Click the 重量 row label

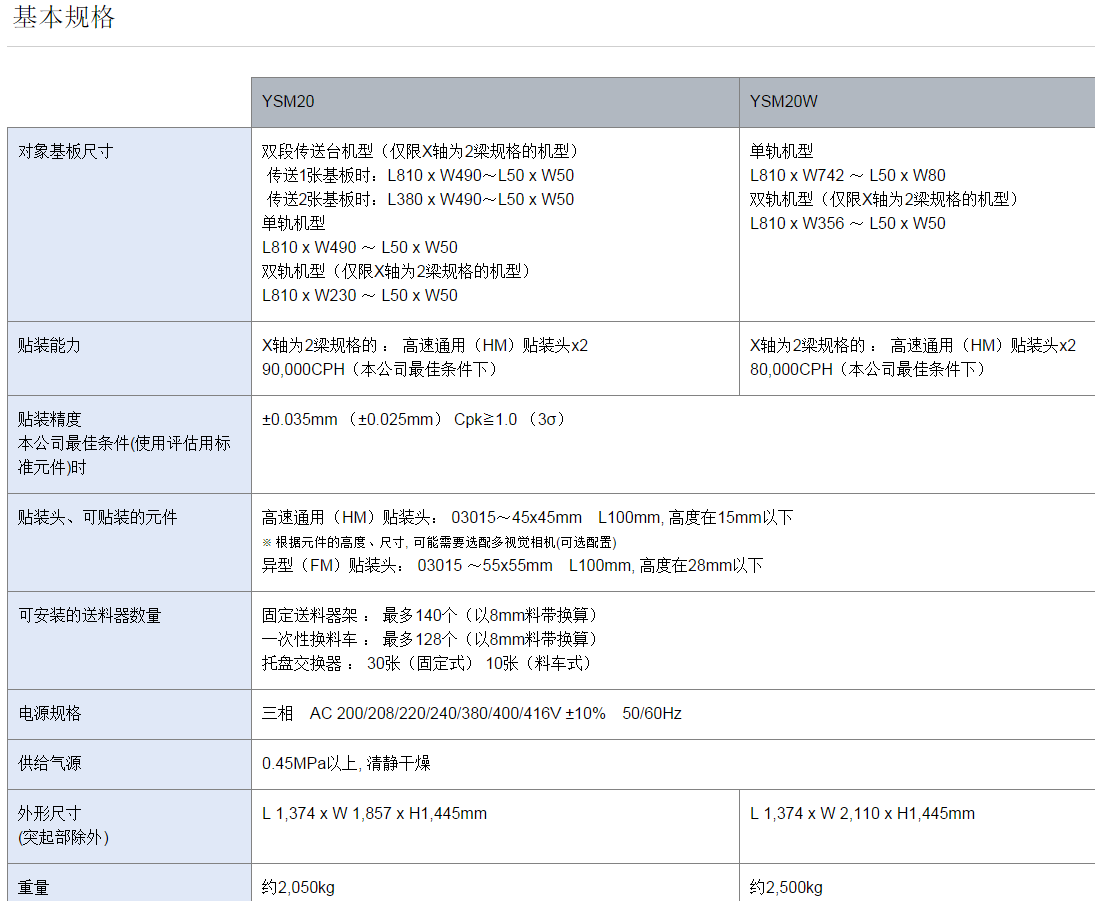34,887
